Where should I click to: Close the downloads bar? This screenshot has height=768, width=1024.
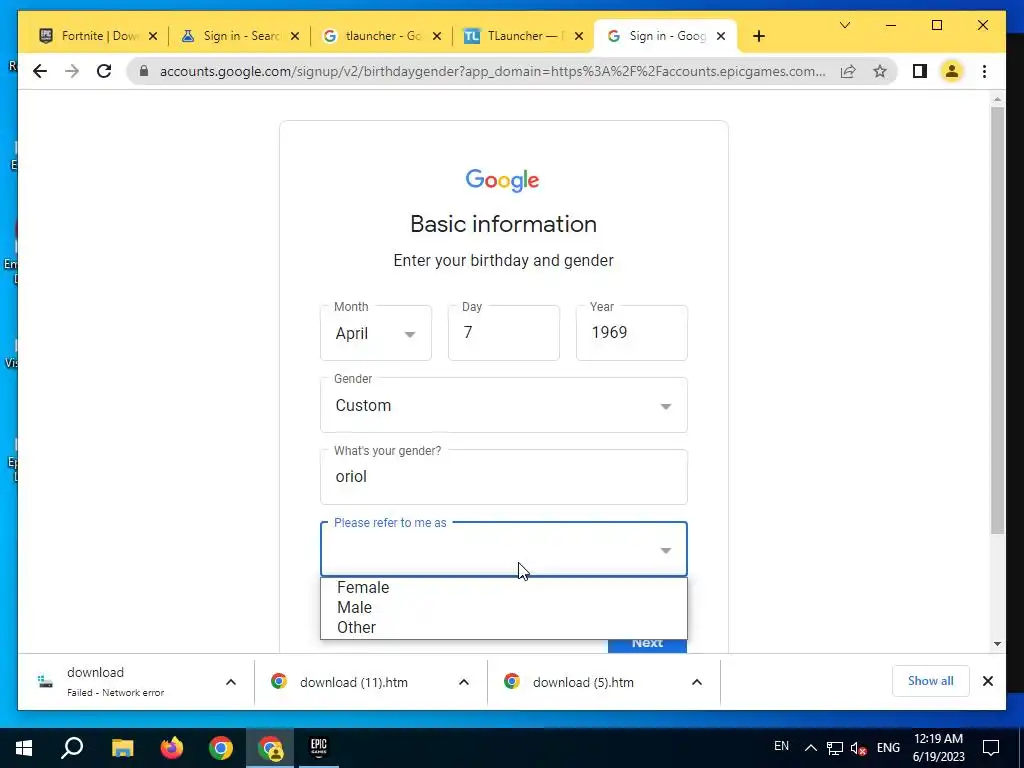(x=987, y=681)
